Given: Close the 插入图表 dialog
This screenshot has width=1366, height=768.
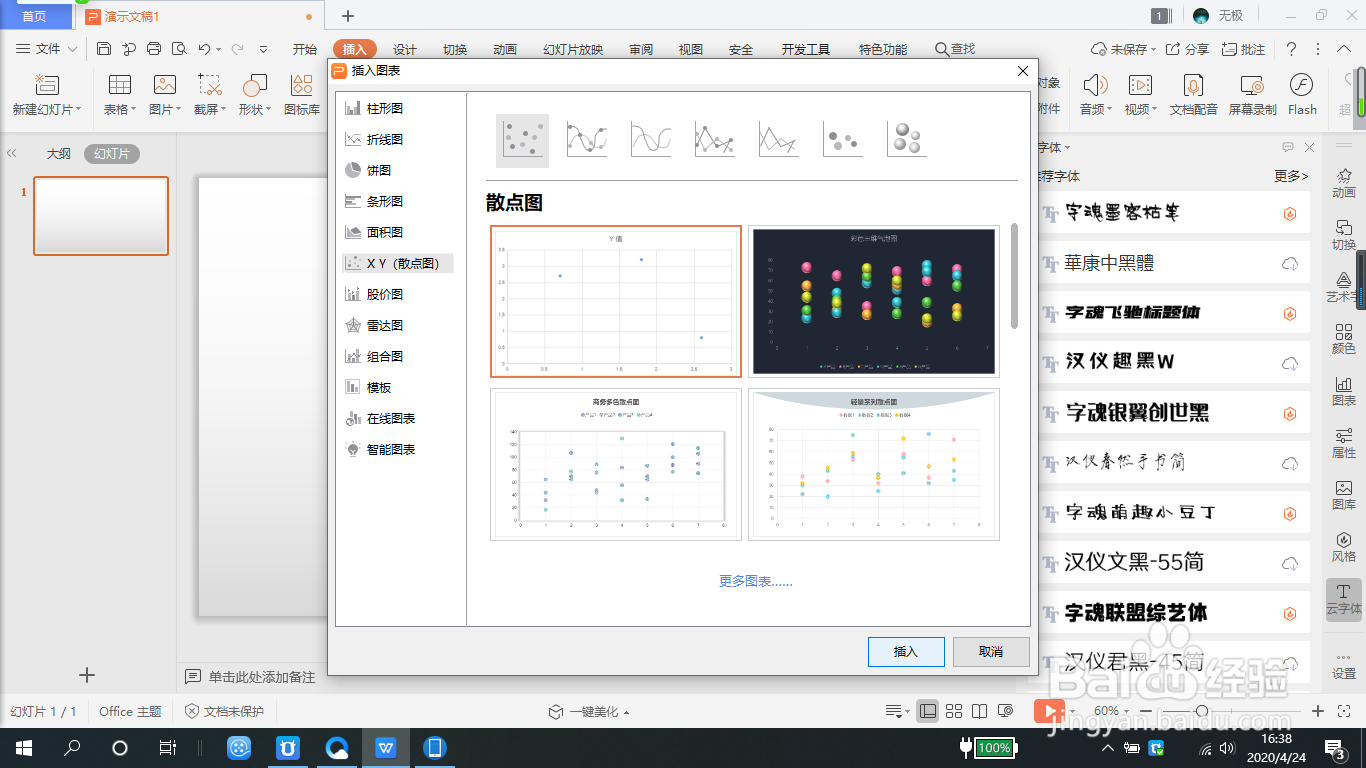Looking at the screenshot, I should point(1022,71).
